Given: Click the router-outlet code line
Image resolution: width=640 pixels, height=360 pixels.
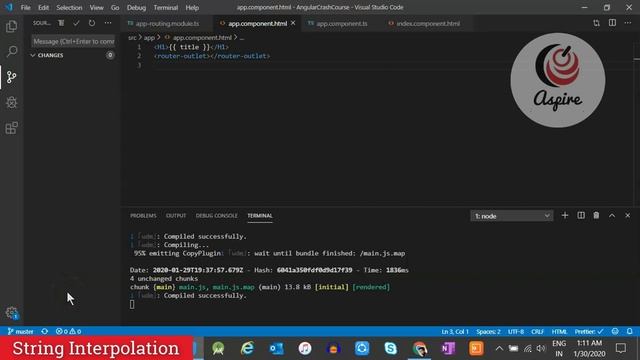Looking at the screenshot, I should coord(212,56).
